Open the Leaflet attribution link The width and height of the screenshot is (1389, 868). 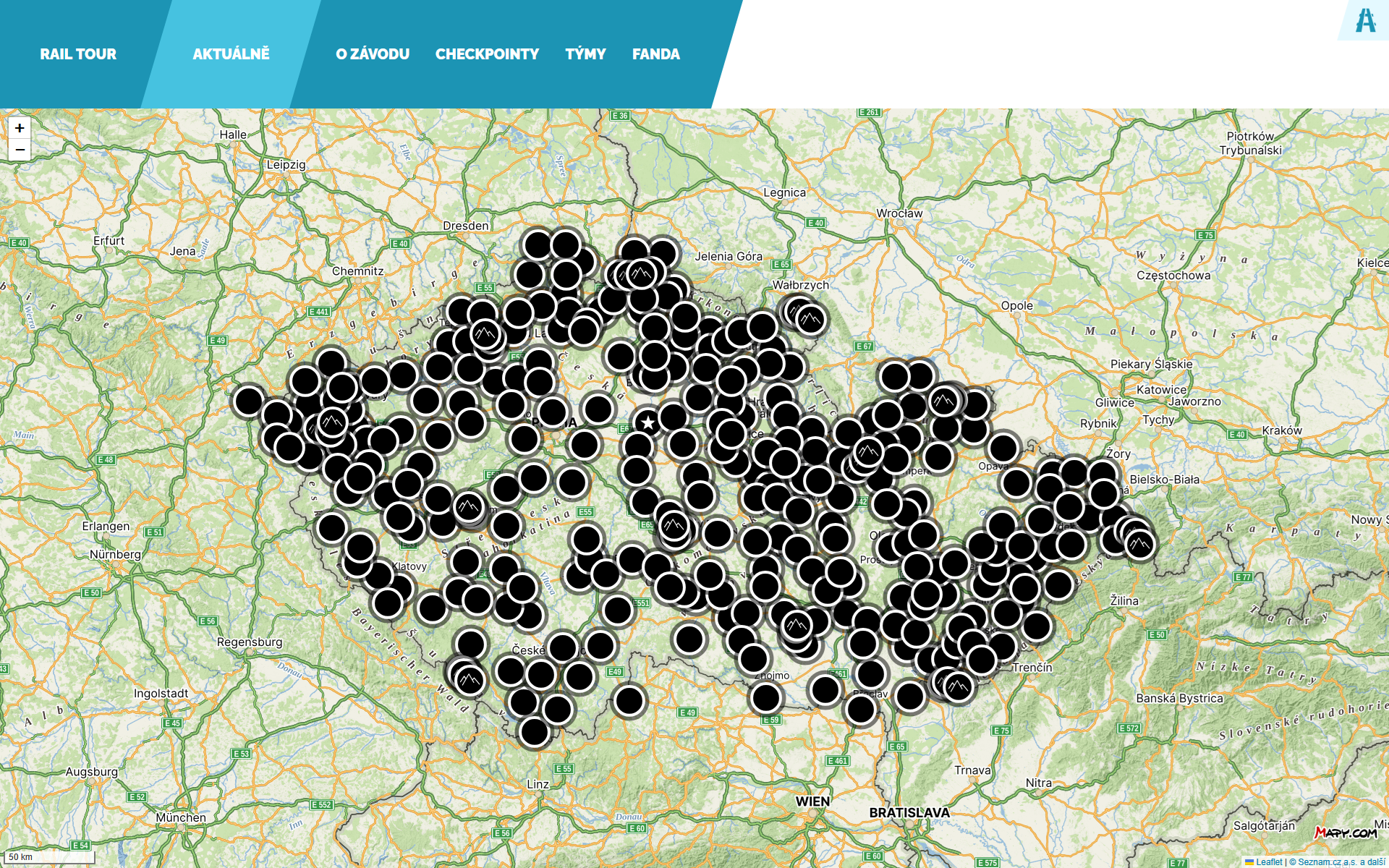(x=1268, y=861)
